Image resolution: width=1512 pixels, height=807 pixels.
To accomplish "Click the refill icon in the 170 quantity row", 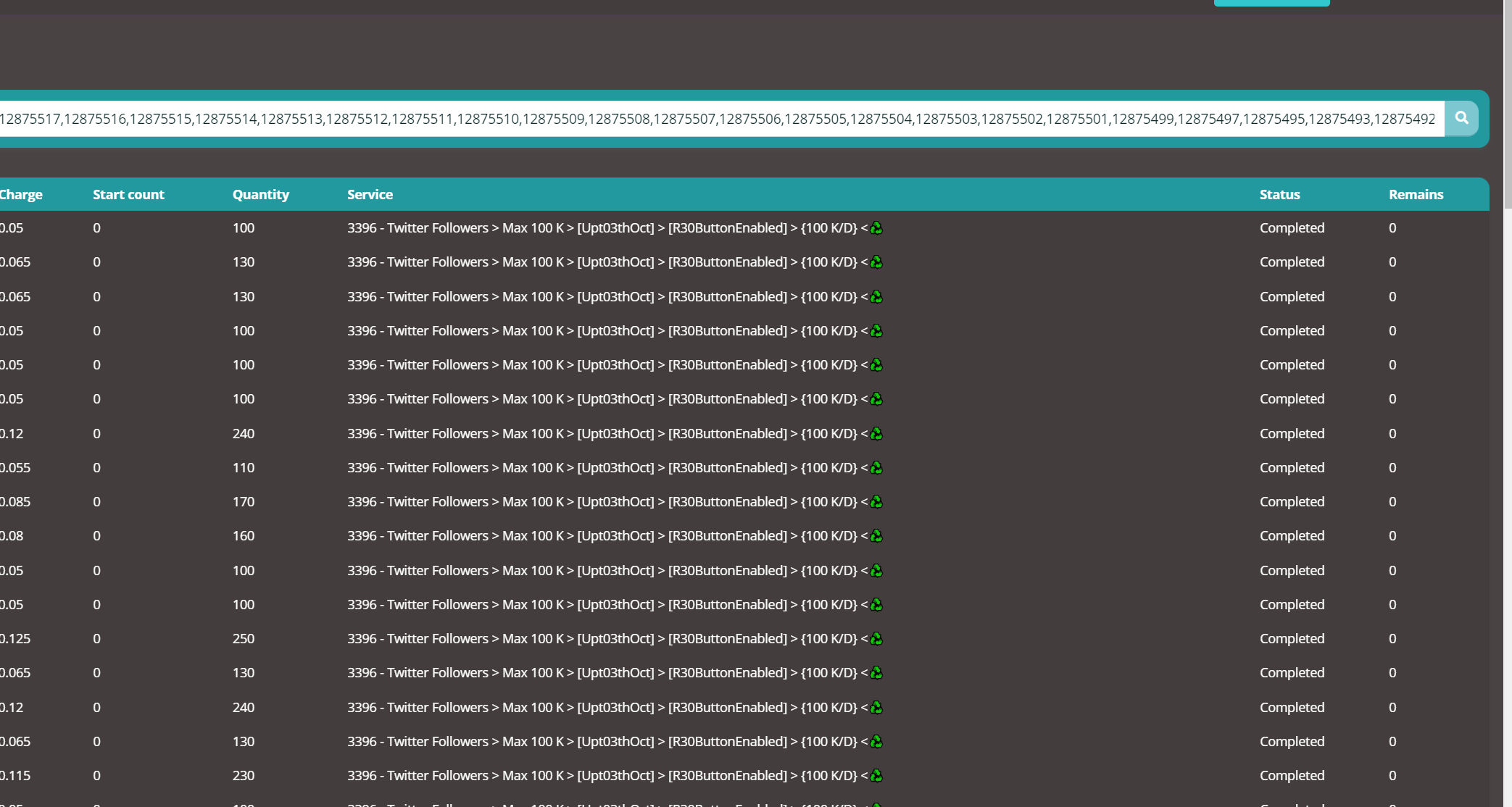I will click(876, 501).
